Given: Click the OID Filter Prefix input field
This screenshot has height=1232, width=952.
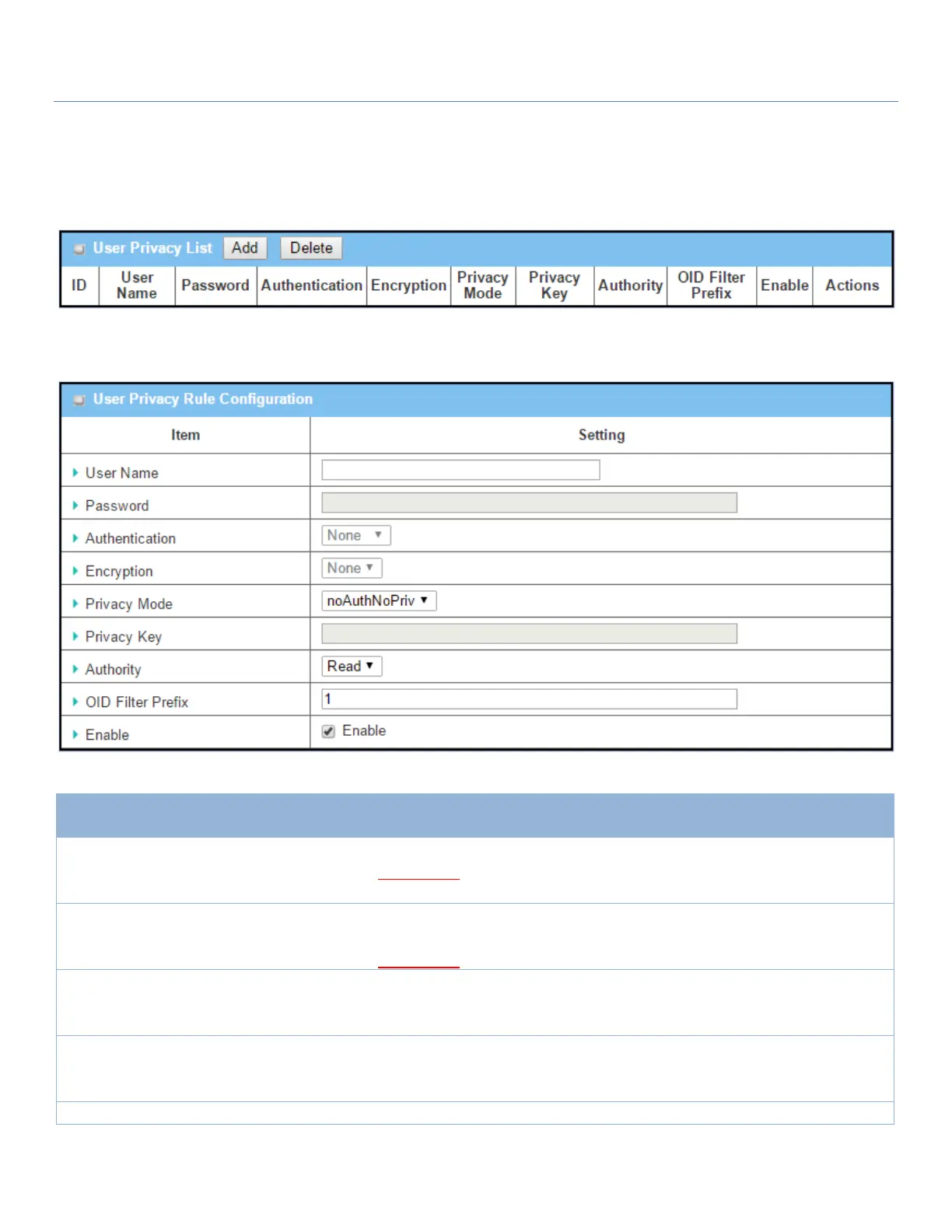Looking at the screenshot, I should pos(529,698).
